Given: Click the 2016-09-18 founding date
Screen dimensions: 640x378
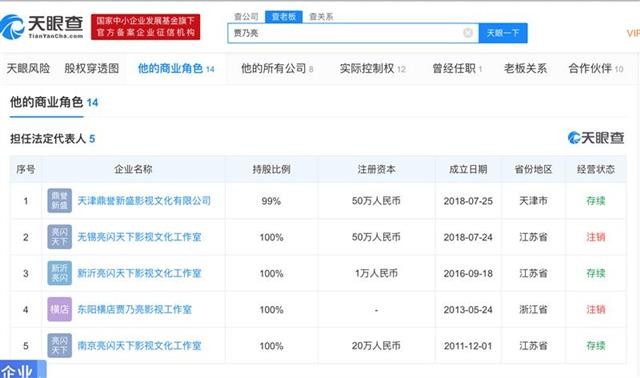Looking at the screenshot, I should pyautogui.click(x=468, y=273).
